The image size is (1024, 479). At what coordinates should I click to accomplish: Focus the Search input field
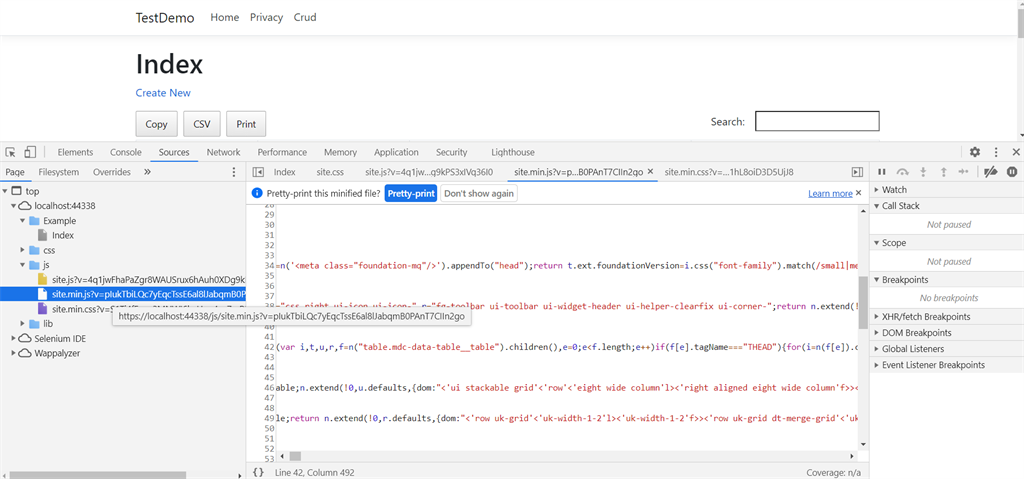click(x=818, y=122)
